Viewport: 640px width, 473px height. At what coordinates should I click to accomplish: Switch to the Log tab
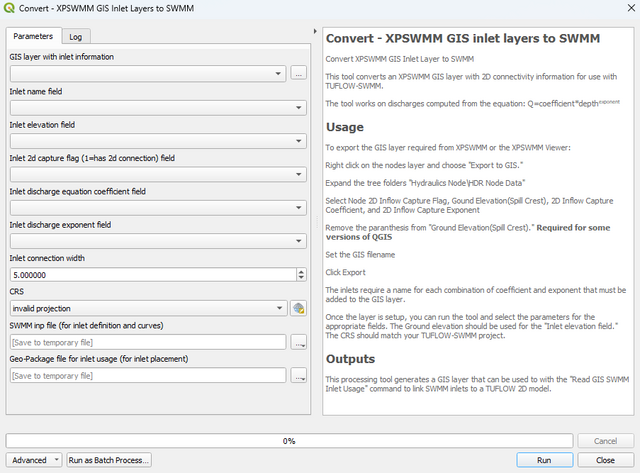76,36
